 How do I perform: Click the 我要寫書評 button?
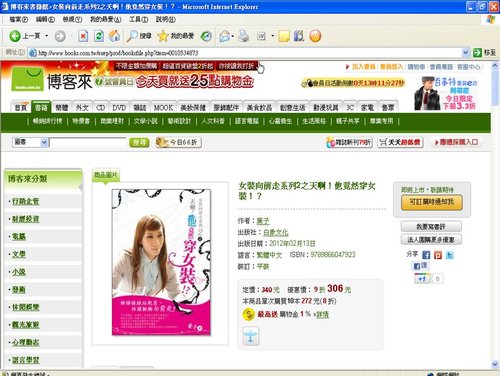[x=431, y=227]
